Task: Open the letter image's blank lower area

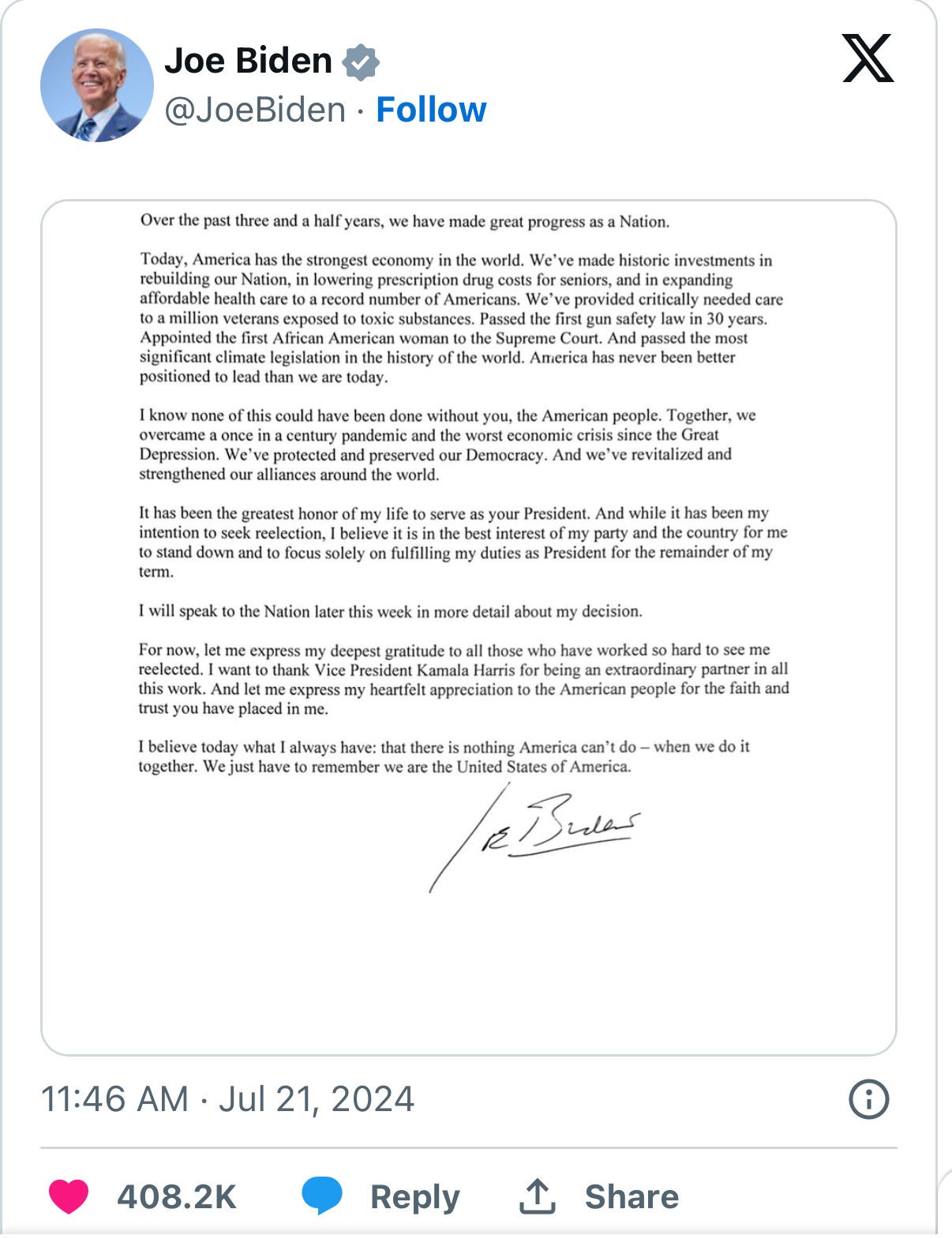Action: pyautogui.click(x=469, y=971)
